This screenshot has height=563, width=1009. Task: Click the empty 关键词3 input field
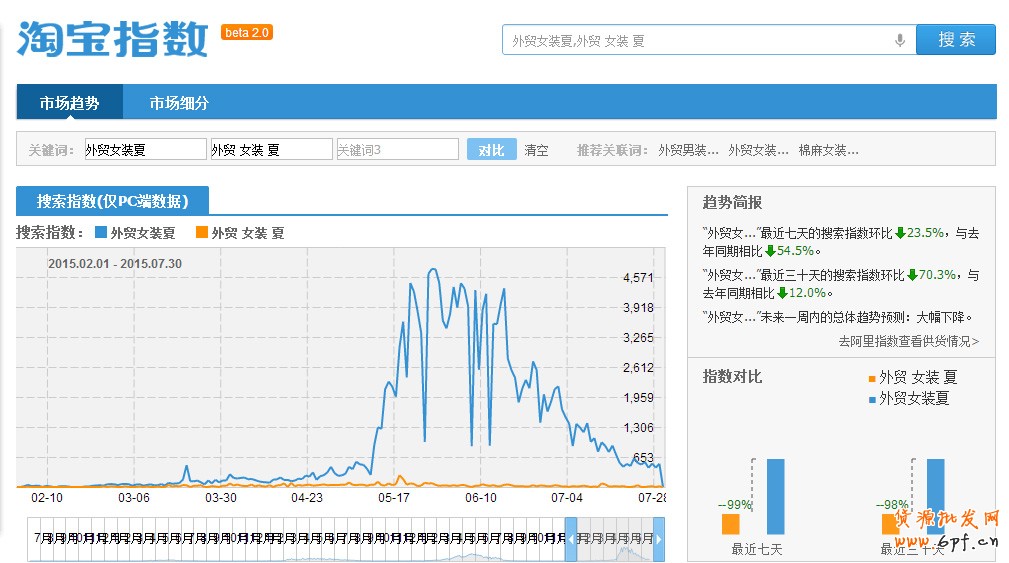pos(397,149)
